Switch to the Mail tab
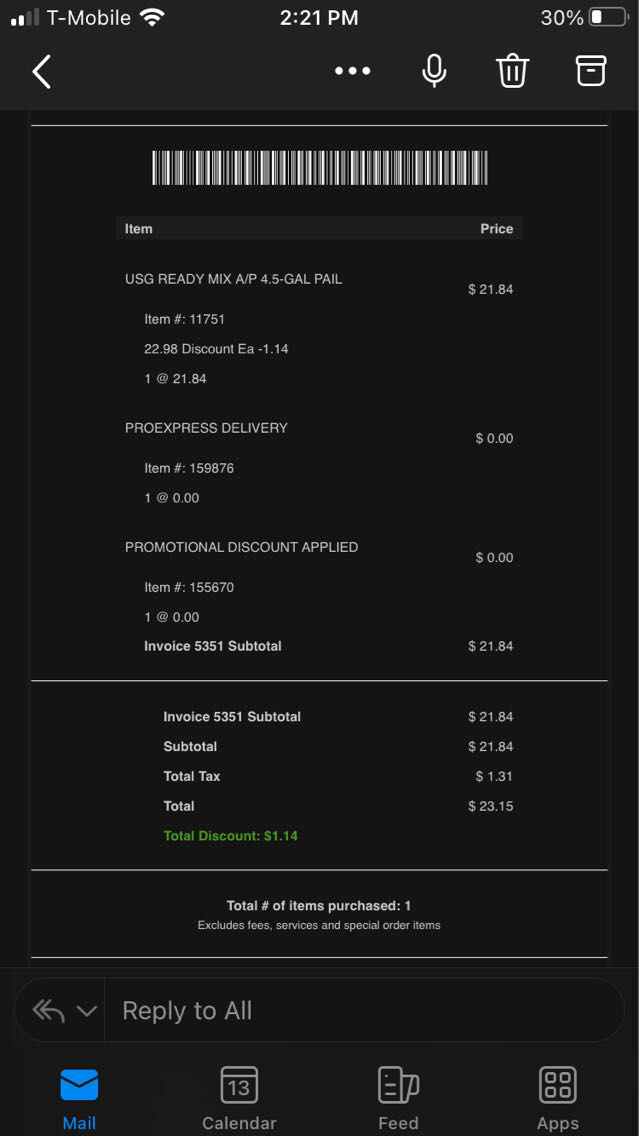Viewport: 639px width, 1136px height. click(x=79, y=1097)
